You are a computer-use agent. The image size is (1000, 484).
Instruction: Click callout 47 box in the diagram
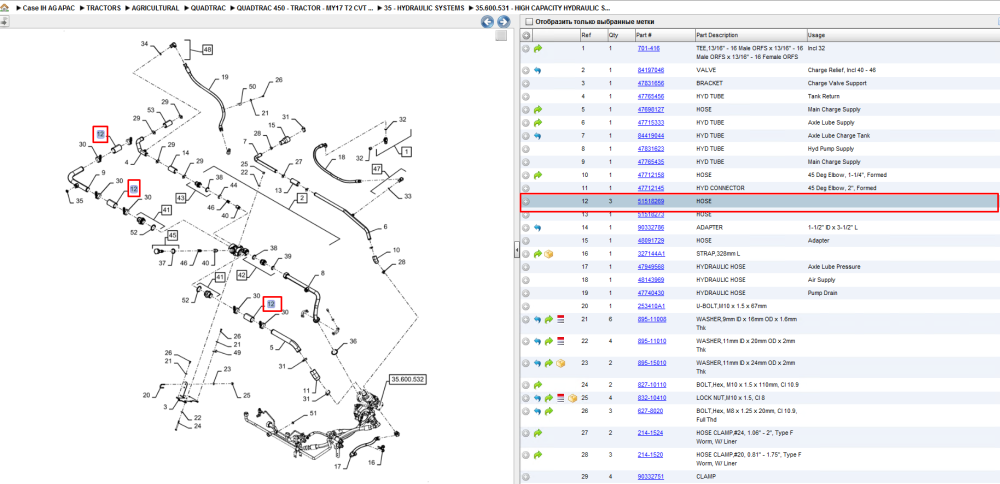(x=376, y=169)
